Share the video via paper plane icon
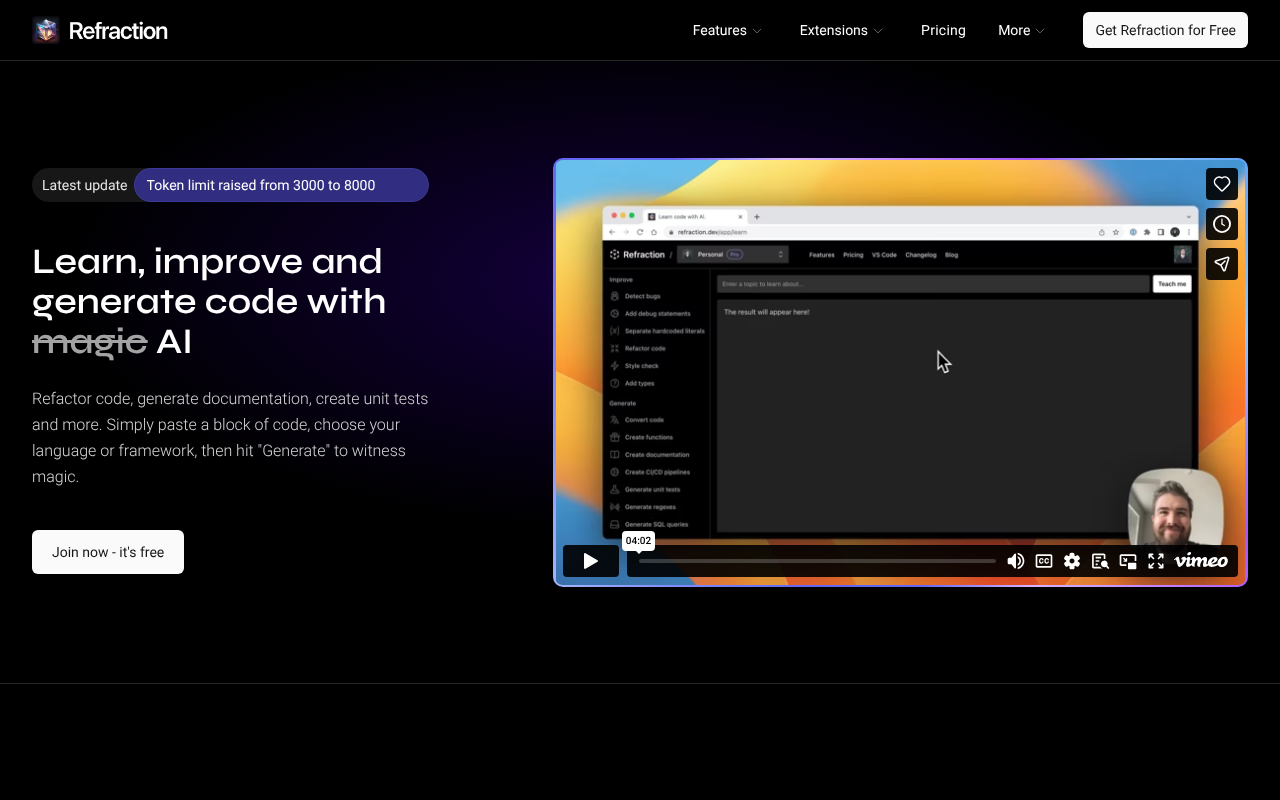The width and height of the screenshot is (1280, 800). (1221, 264)
